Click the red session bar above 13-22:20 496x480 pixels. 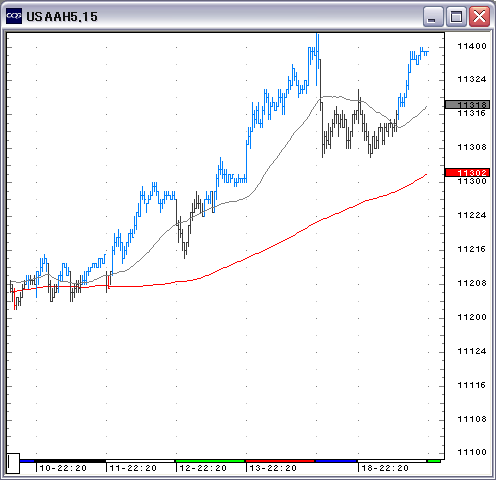280,461
